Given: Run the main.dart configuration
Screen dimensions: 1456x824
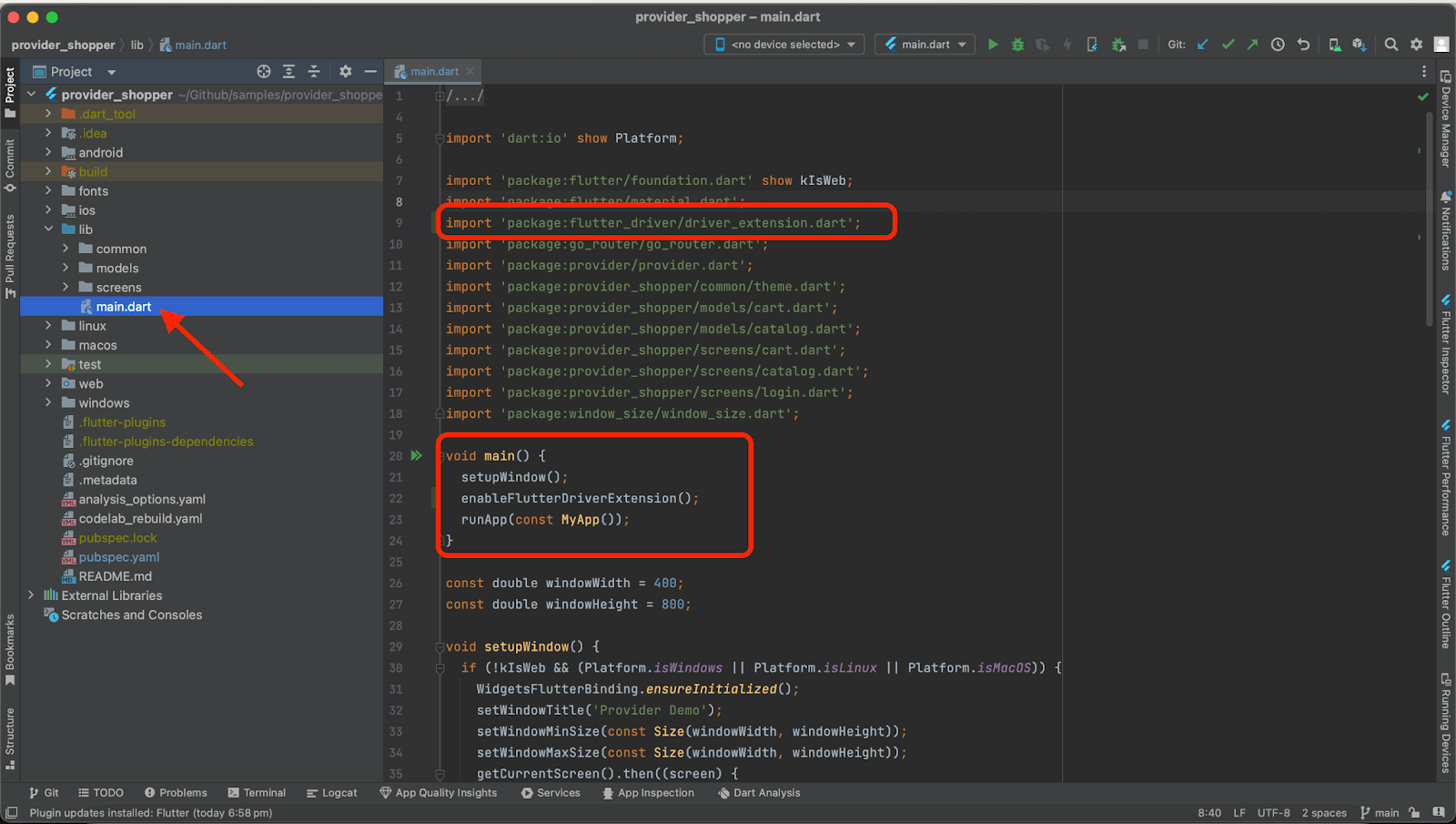Looking at the screenshot, I should coord(993,44).
